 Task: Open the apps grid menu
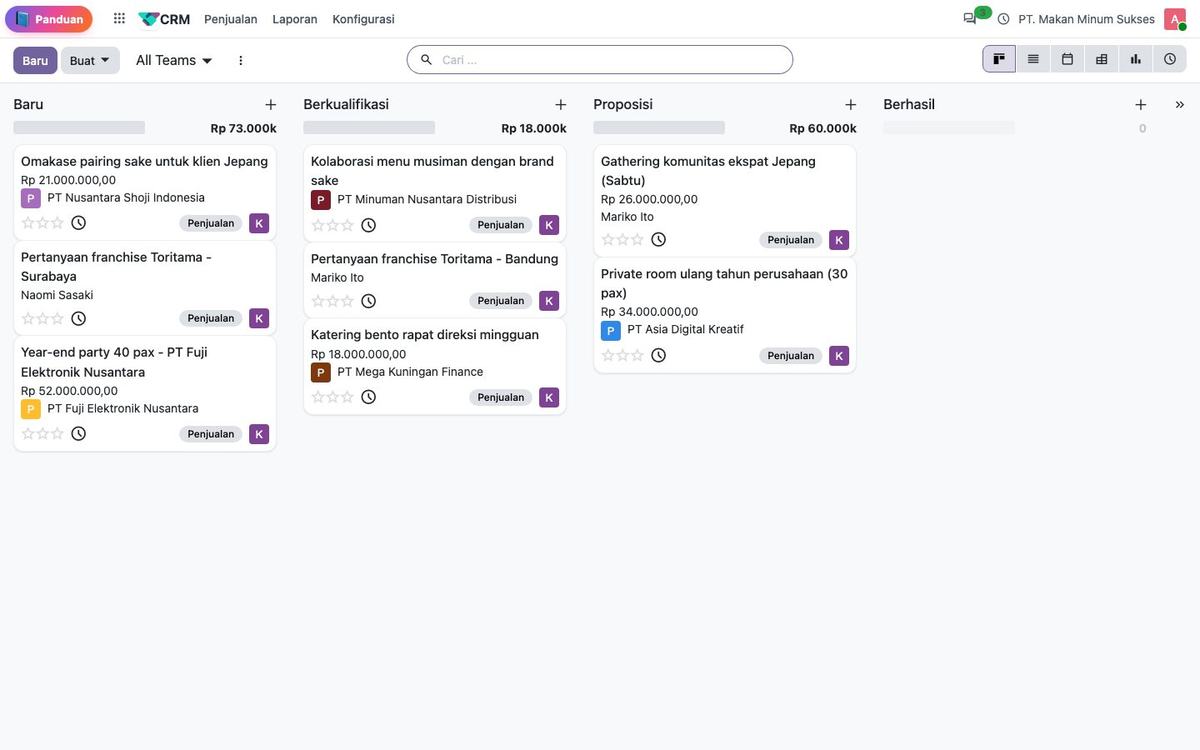[119, 19]
